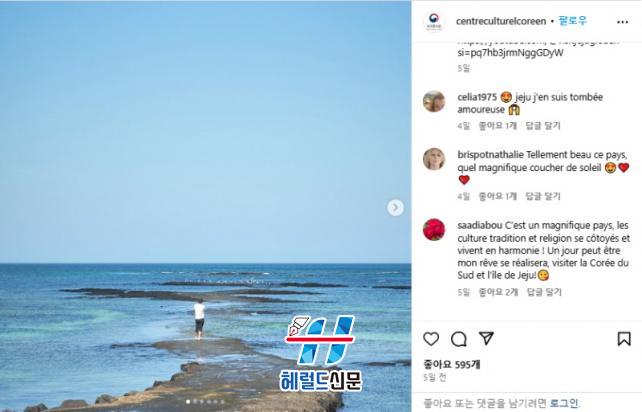Open the comment bubble icon
The image size is (642, 412).
click(x=459, y=339)
